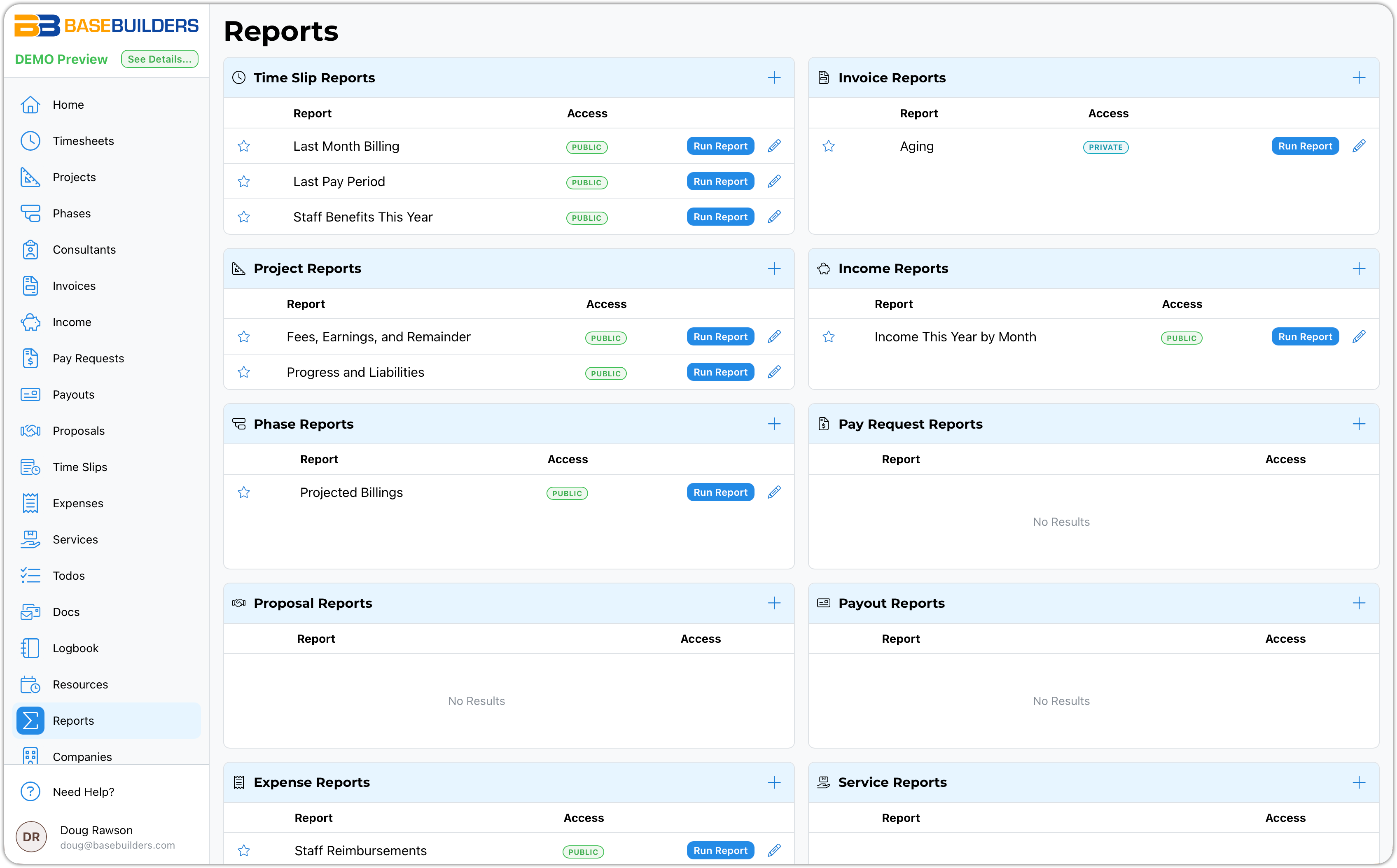Screen dimensions: 1397x868
Task: Add a new Invoice report
Action: [x=1359, y=77]
